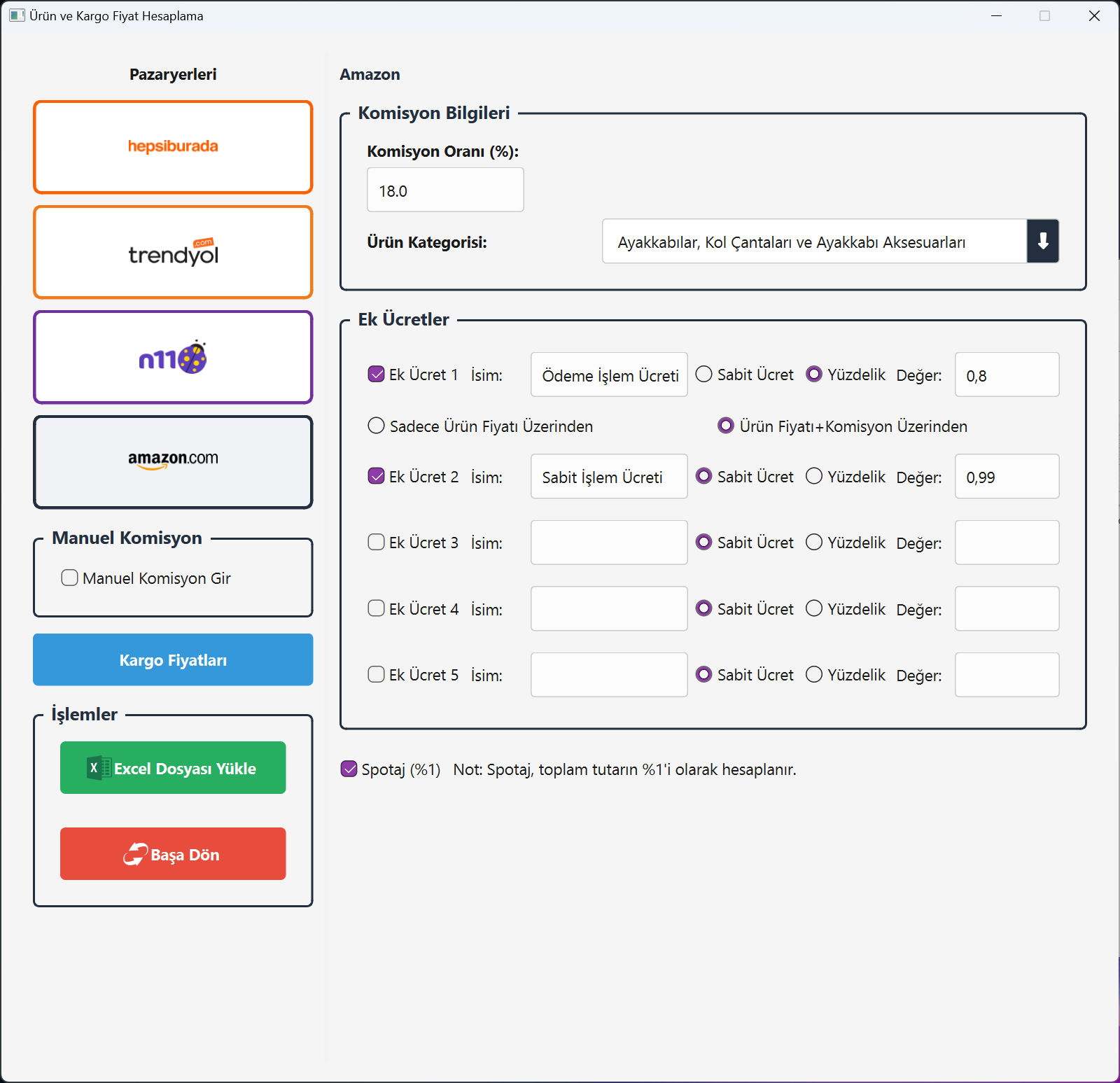This screenshot has height=1083, width=1120.
Task: Click the Manuel Komisyon group title
Action: click(x=127, y=538)
